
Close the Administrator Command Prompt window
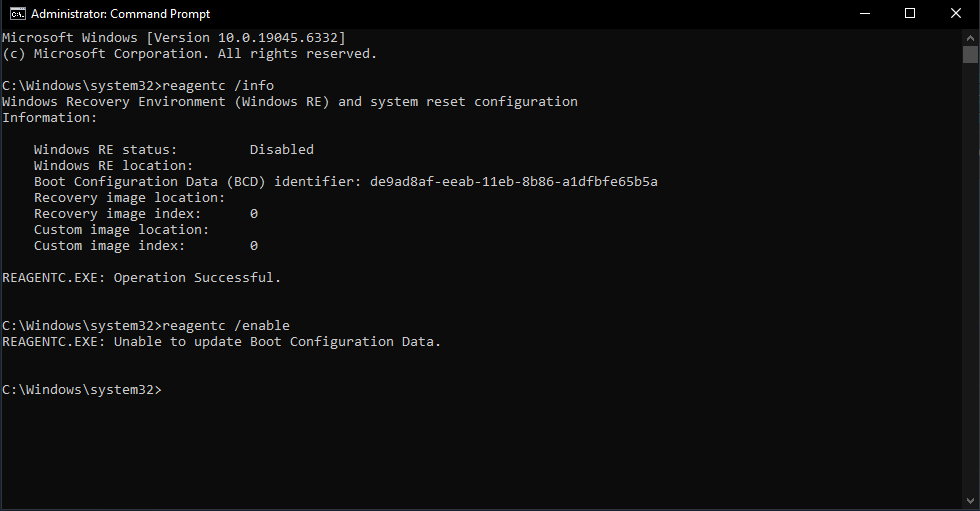[x=956, y=14]
